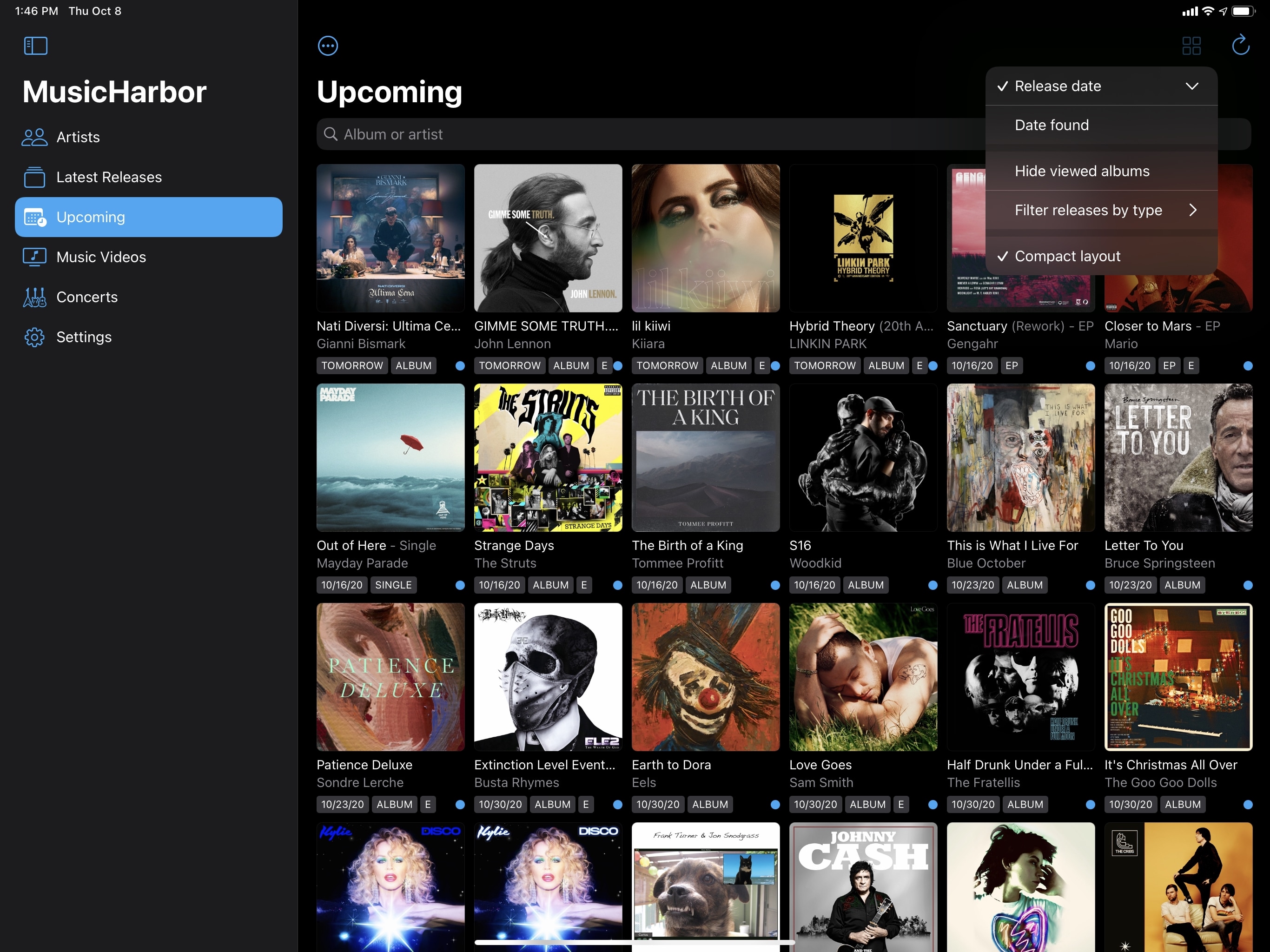Toggle unviewed dot on Nati Diversi album

(x=460, y=366)
